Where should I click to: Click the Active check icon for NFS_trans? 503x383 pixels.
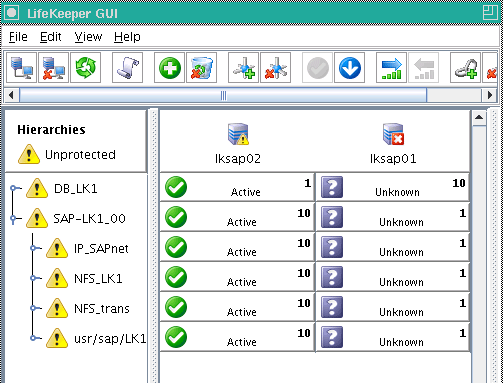coord(176,307)
